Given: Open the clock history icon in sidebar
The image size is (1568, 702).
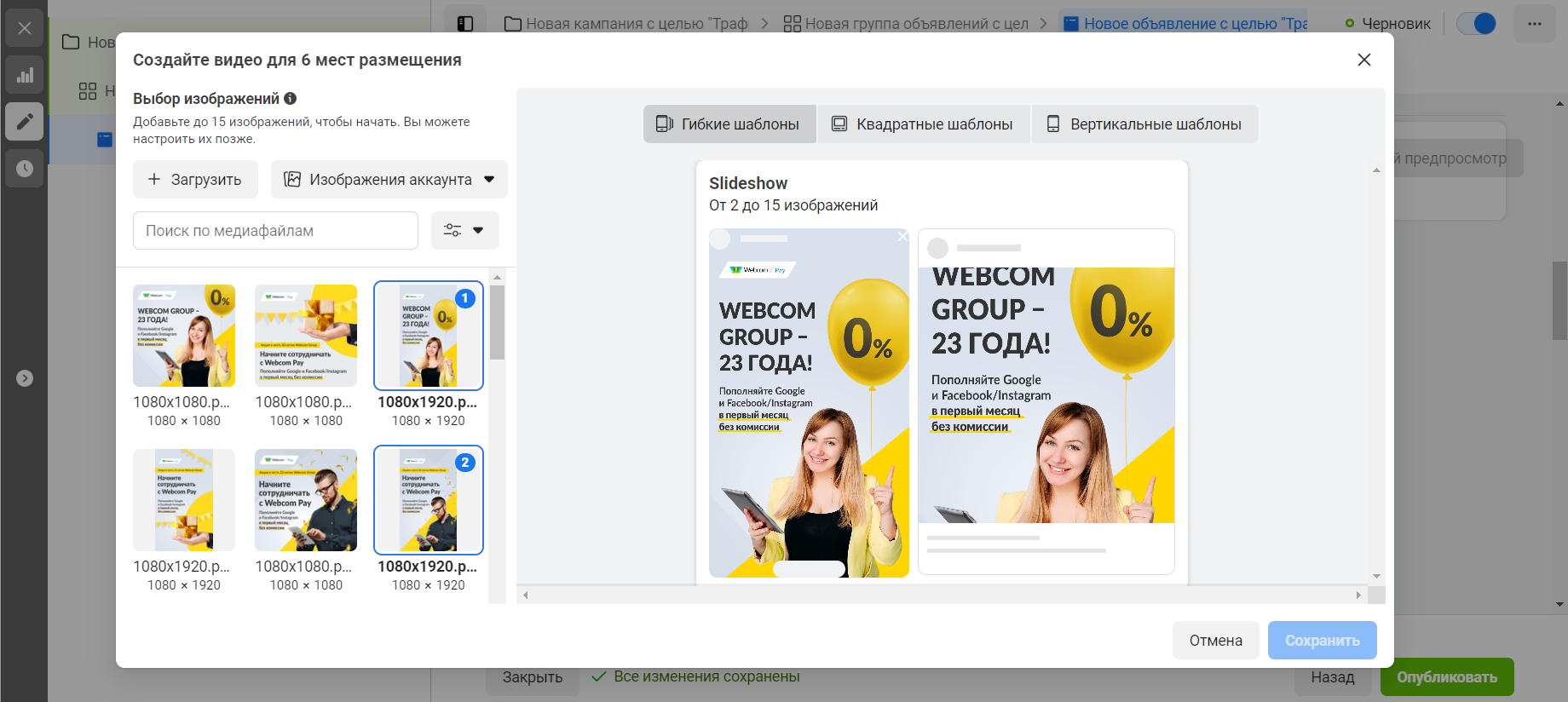Looking at the screenshot, I should coord(24,169).
